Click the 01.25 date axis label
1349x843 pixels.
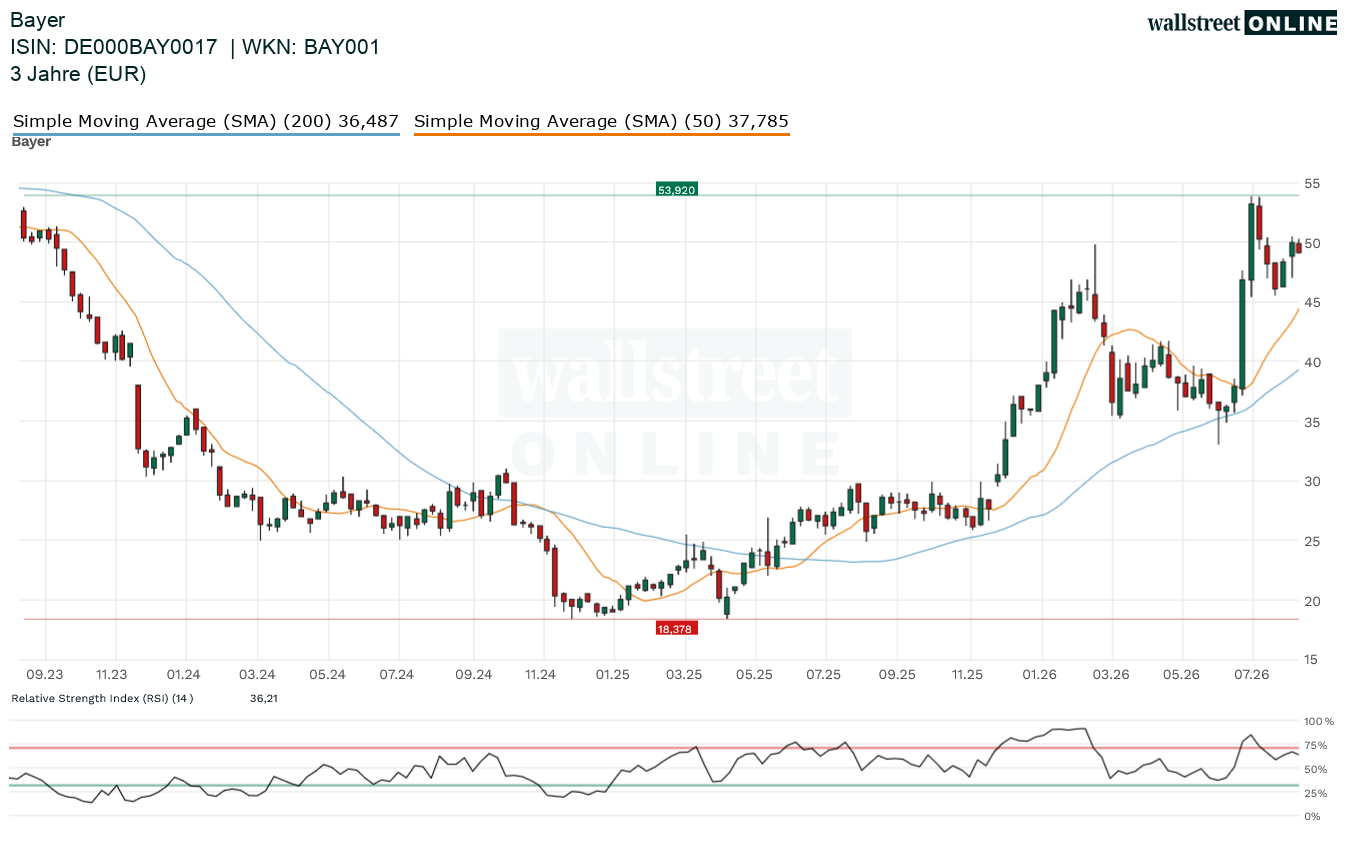point(612,674)
